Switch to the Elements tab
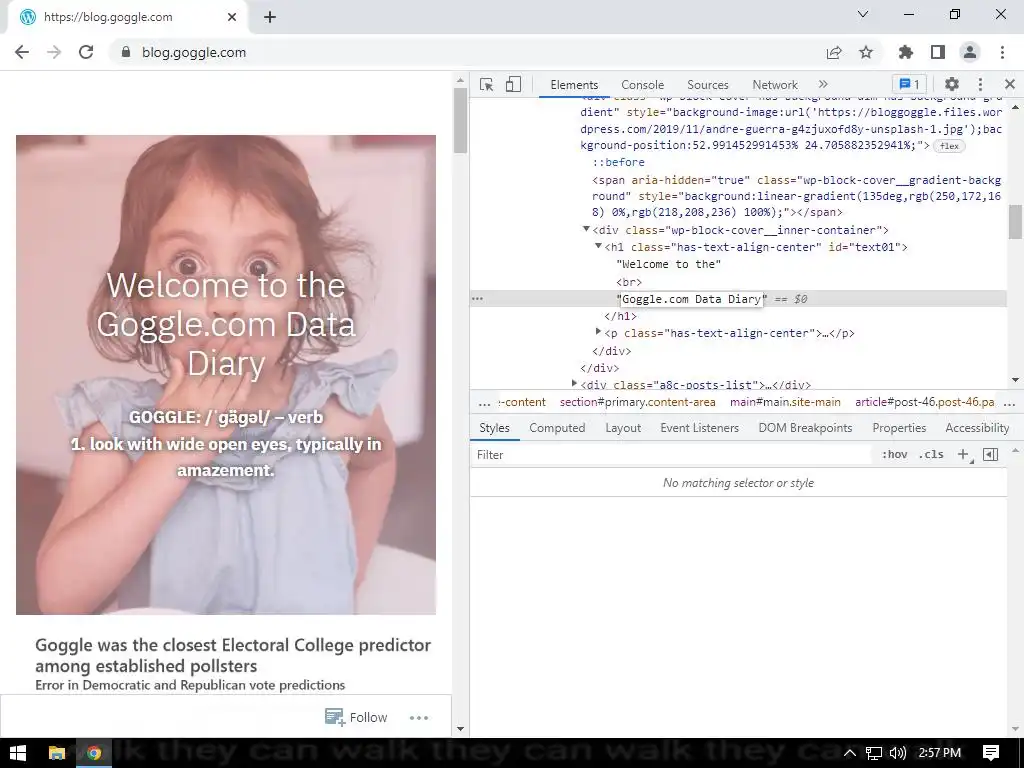Screen dimensions: 1024x768 pos(574,85)
